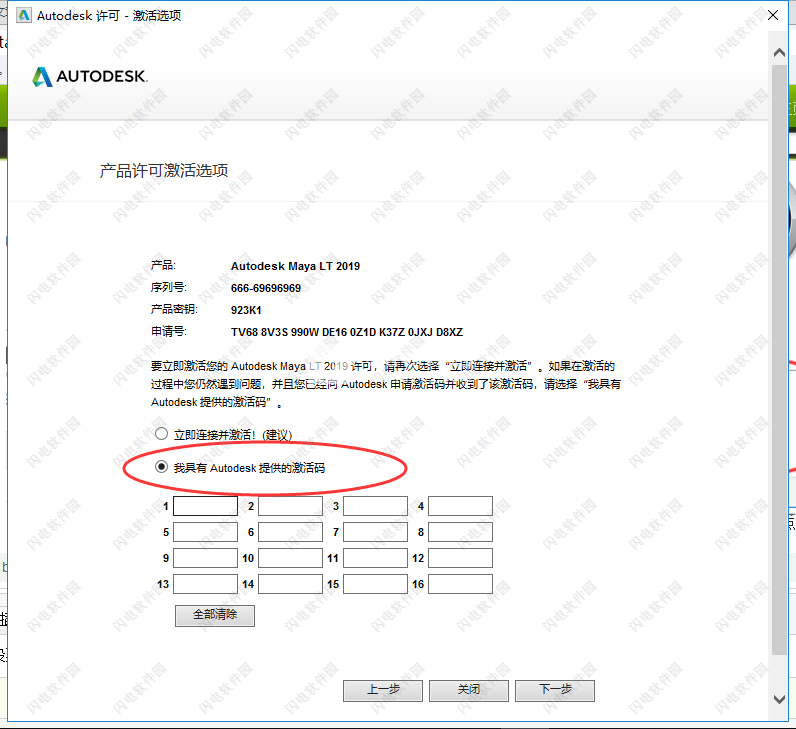The width and height of the screenshot is (796, 729).
Task: Click the 关闭 button
Action: click(x=469, y=690)
